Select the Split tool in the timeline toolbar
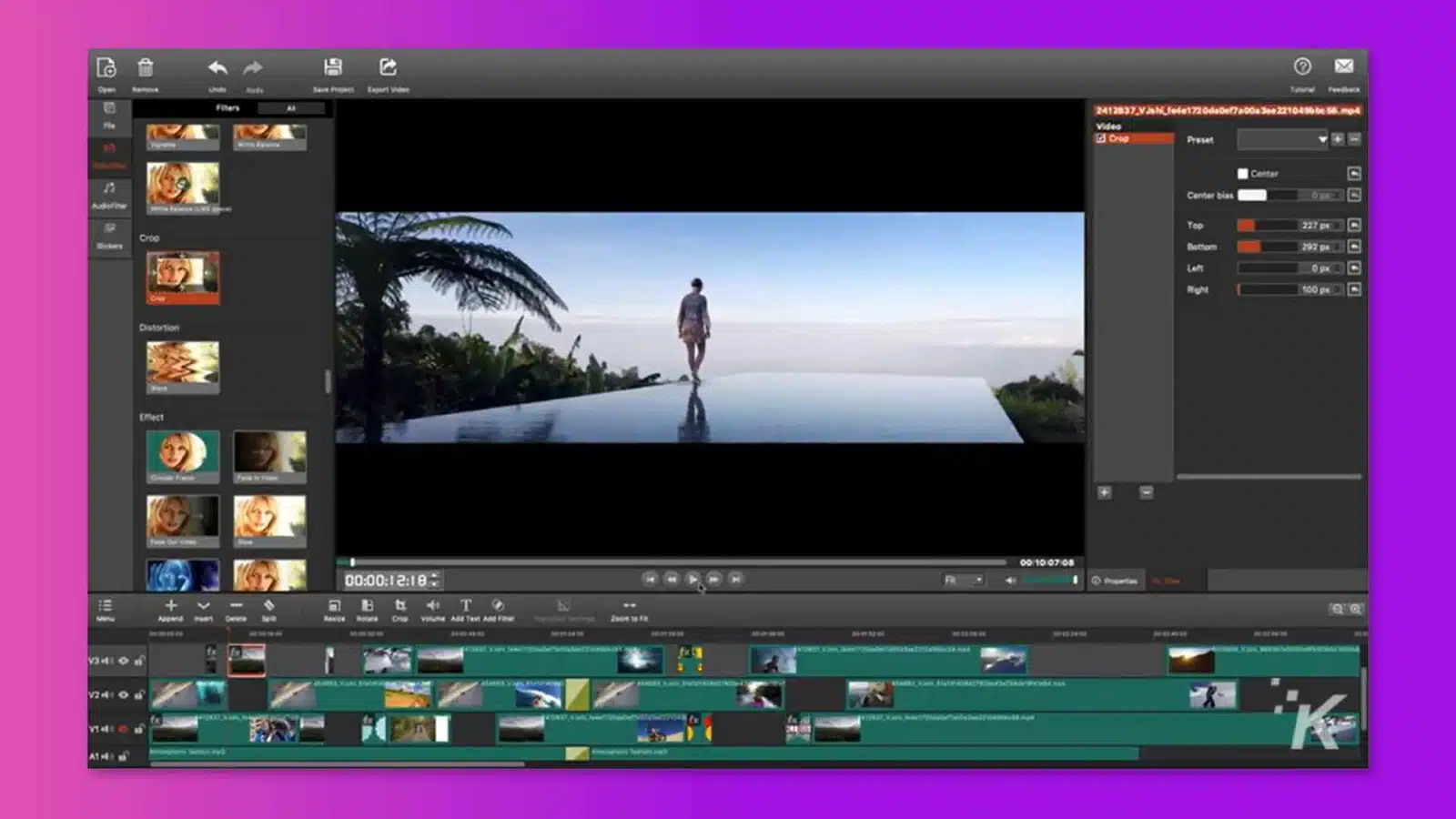Image resolution: width=1456 pixels, height=819 pixels. 268,608
